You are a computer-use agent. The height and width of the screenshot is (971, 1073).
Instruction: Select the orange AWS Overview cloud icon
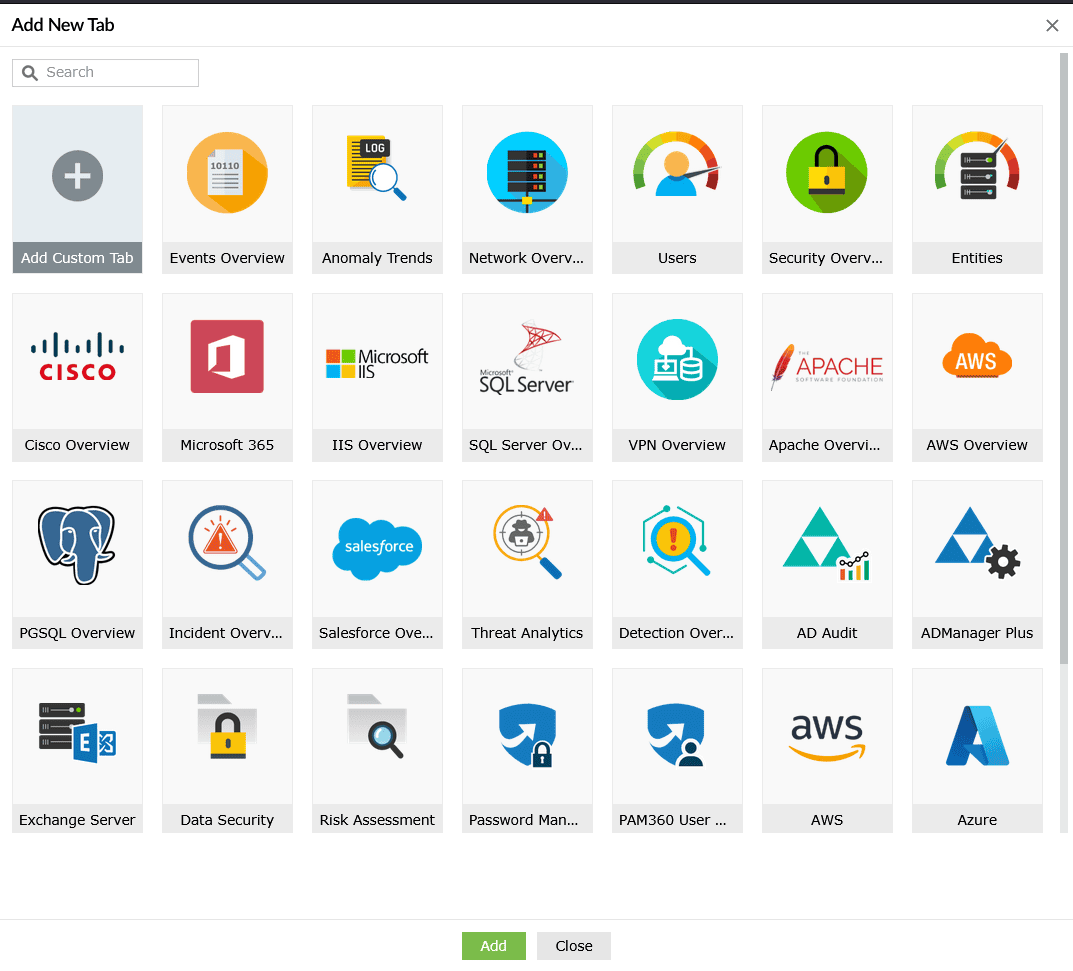(977, 356)
